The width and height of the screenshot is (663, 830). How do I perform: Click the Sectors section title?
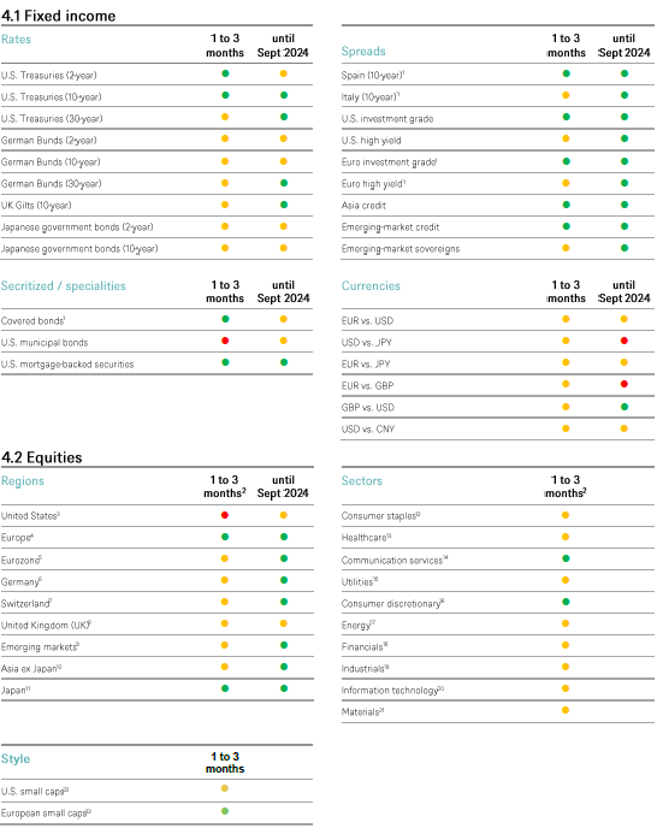pos(362,481)
